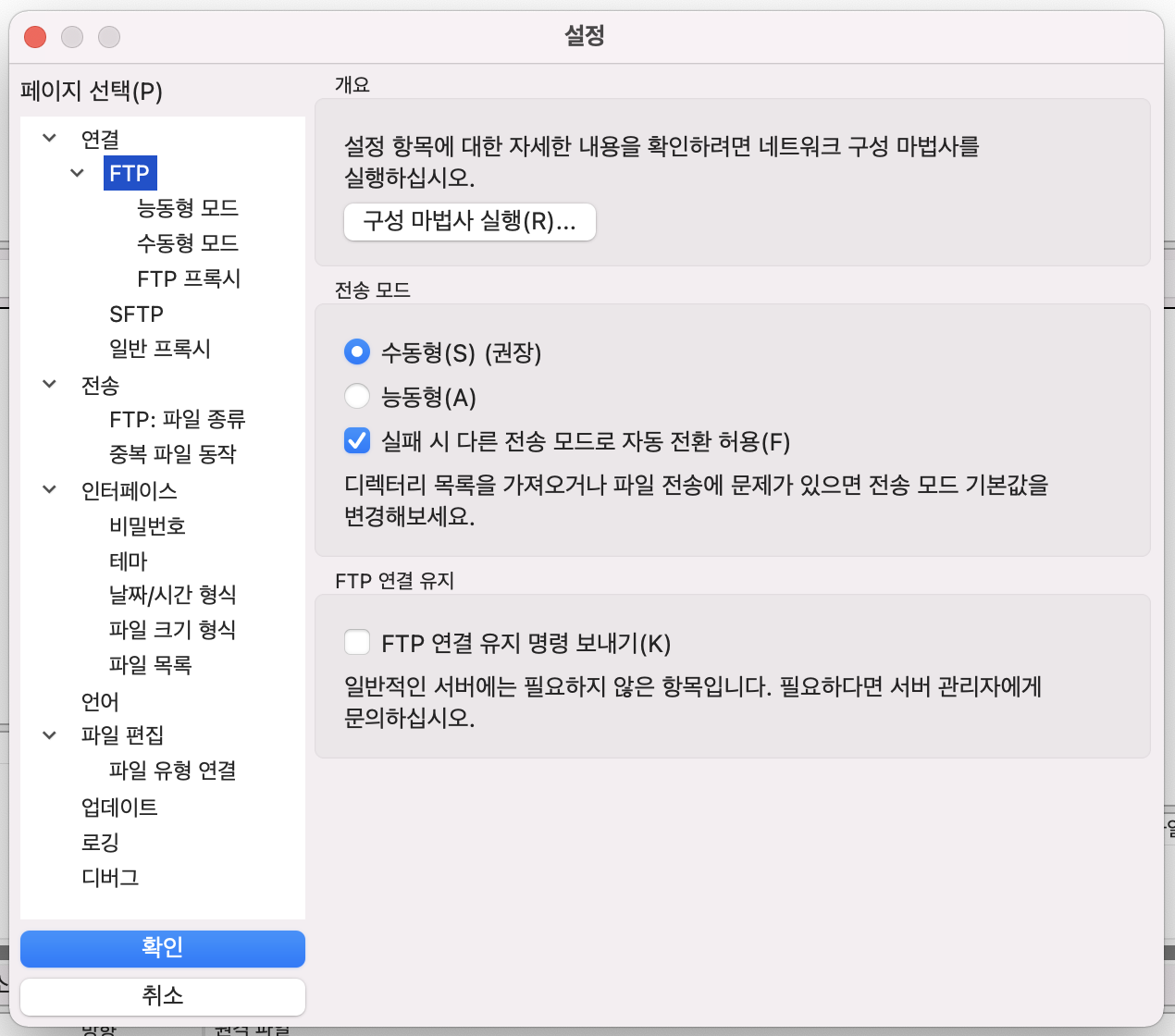Open the 디버그 settings page
Image resolution: width=1175 pixels, height=1036 pixels.
pos(110,878)
